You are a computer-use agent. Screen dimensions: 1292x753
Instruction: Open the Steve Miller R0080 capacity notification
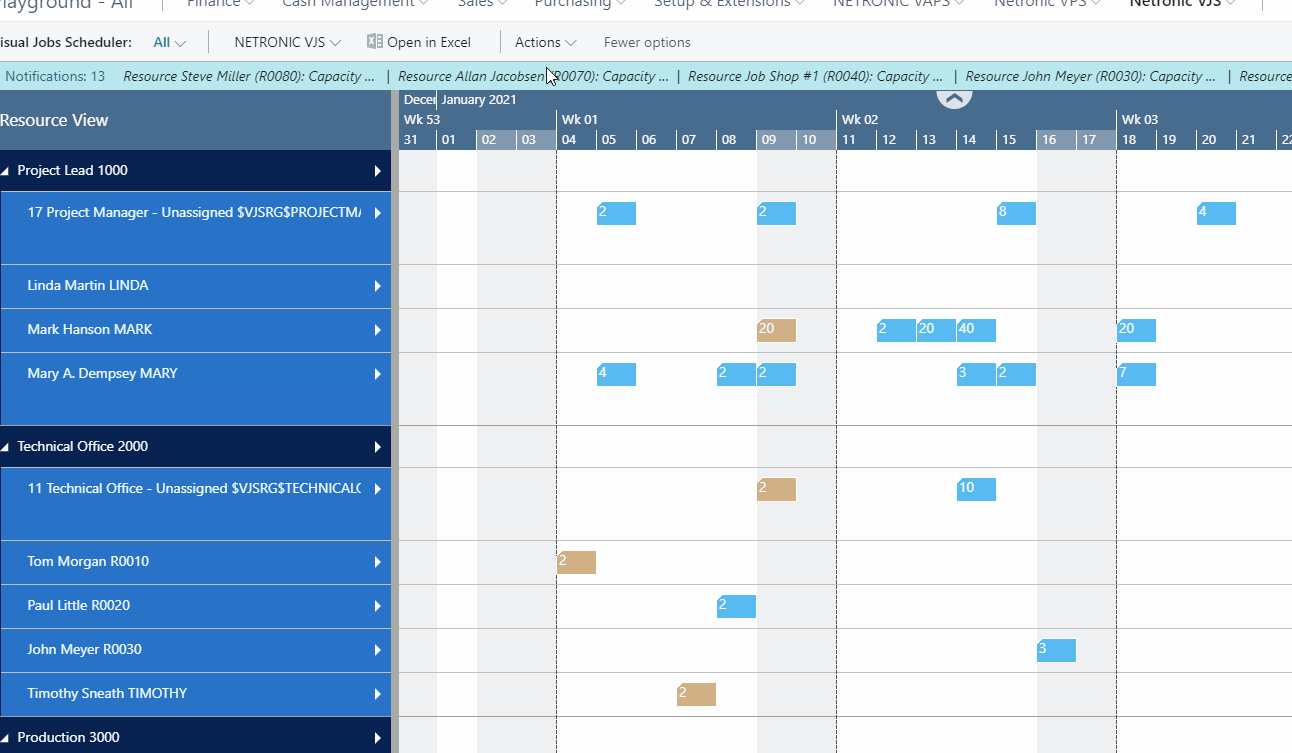pos(249,76)
